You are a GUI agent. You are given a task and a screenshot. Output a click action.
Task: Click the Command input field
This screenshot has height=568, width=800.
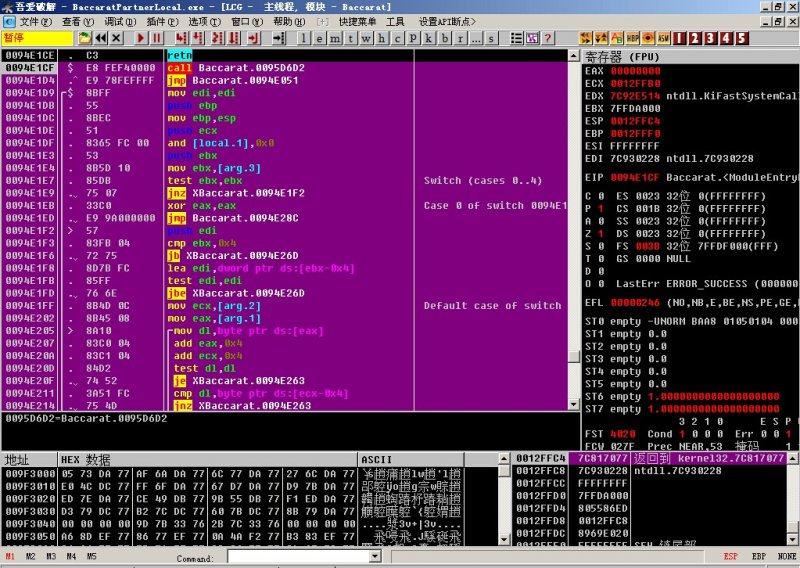(x=298, y=556)
